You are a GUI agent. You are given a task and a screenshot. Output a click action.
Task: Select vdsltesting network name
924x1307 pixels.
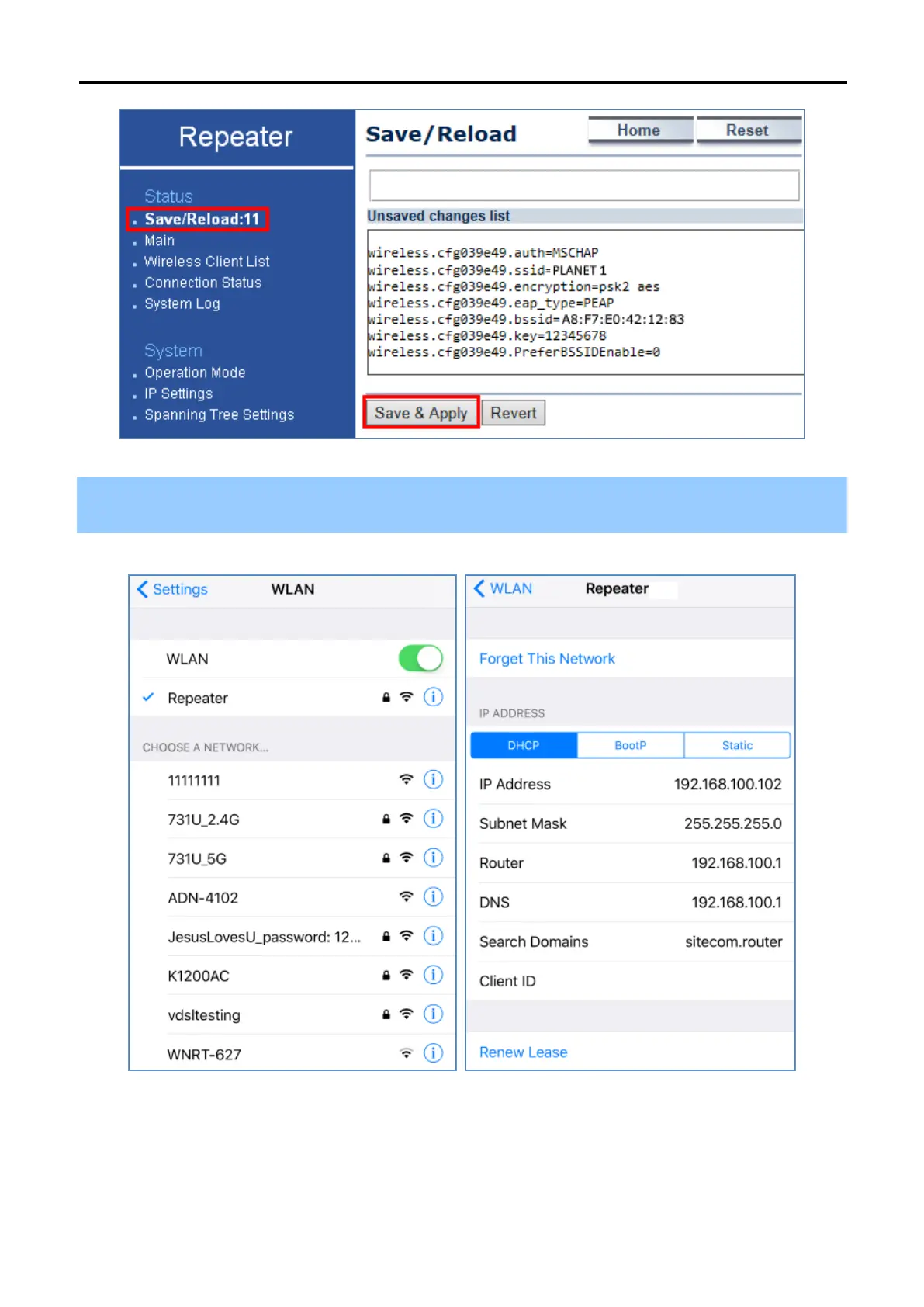204,1014
